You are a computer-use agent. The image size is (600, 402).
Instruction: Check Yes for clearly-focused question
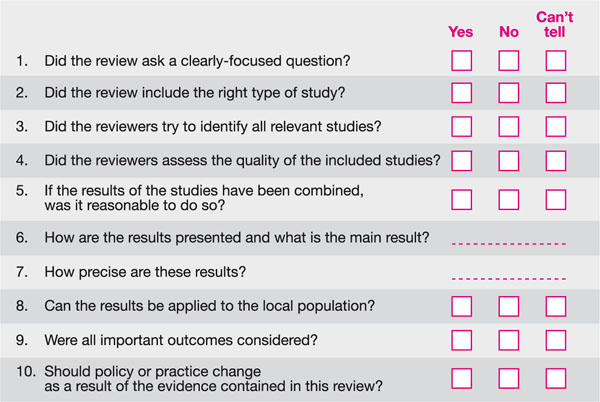(461, 61)
